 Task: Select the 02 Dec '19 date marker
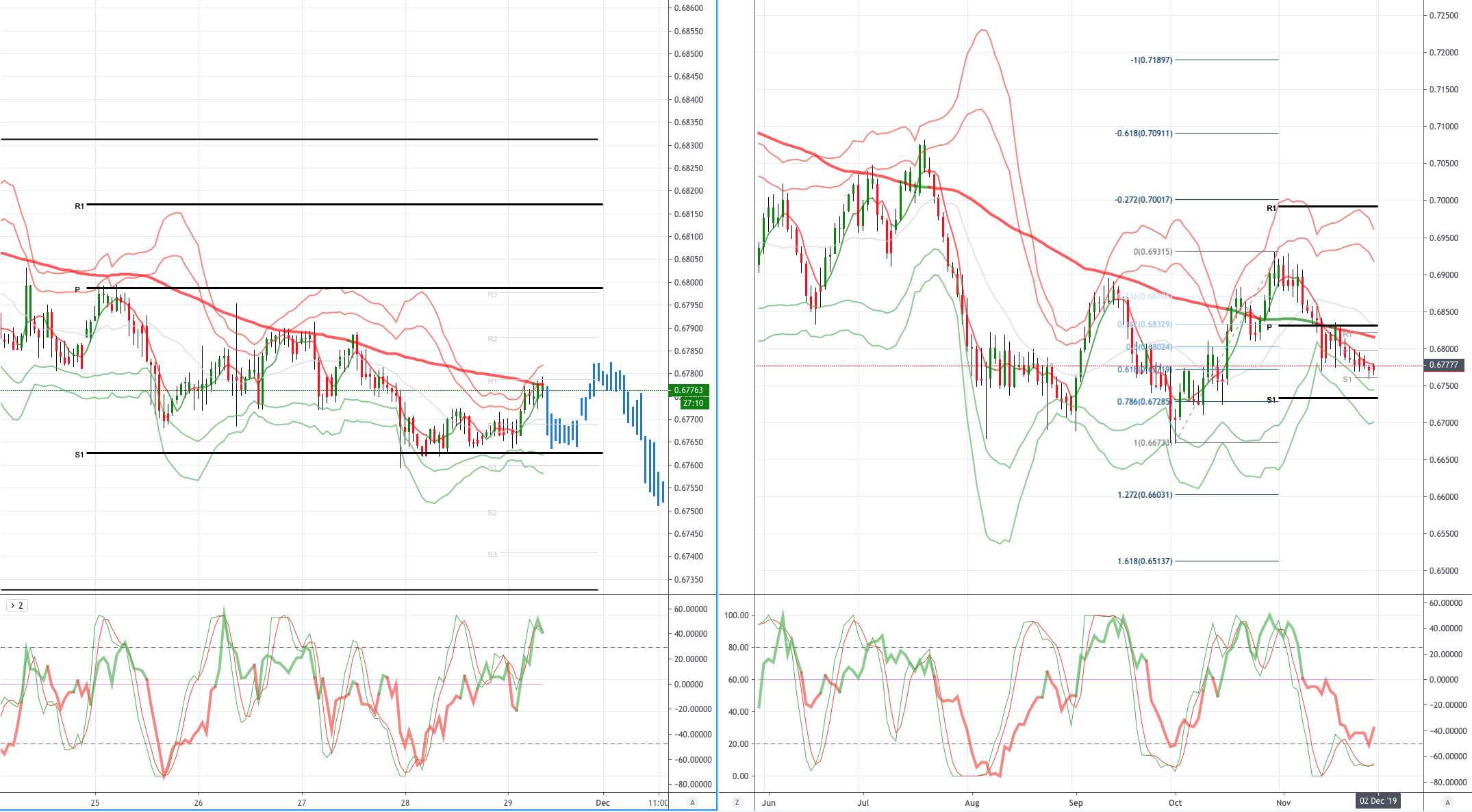tap(1378, 801)
